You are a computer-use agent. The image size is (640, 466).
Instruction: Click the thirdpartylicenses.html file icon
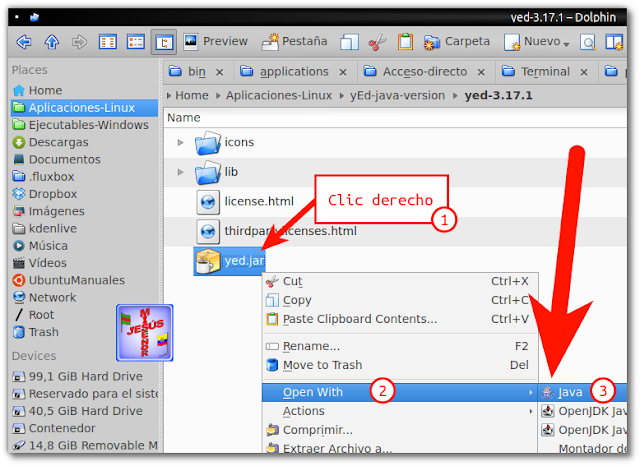208,231
